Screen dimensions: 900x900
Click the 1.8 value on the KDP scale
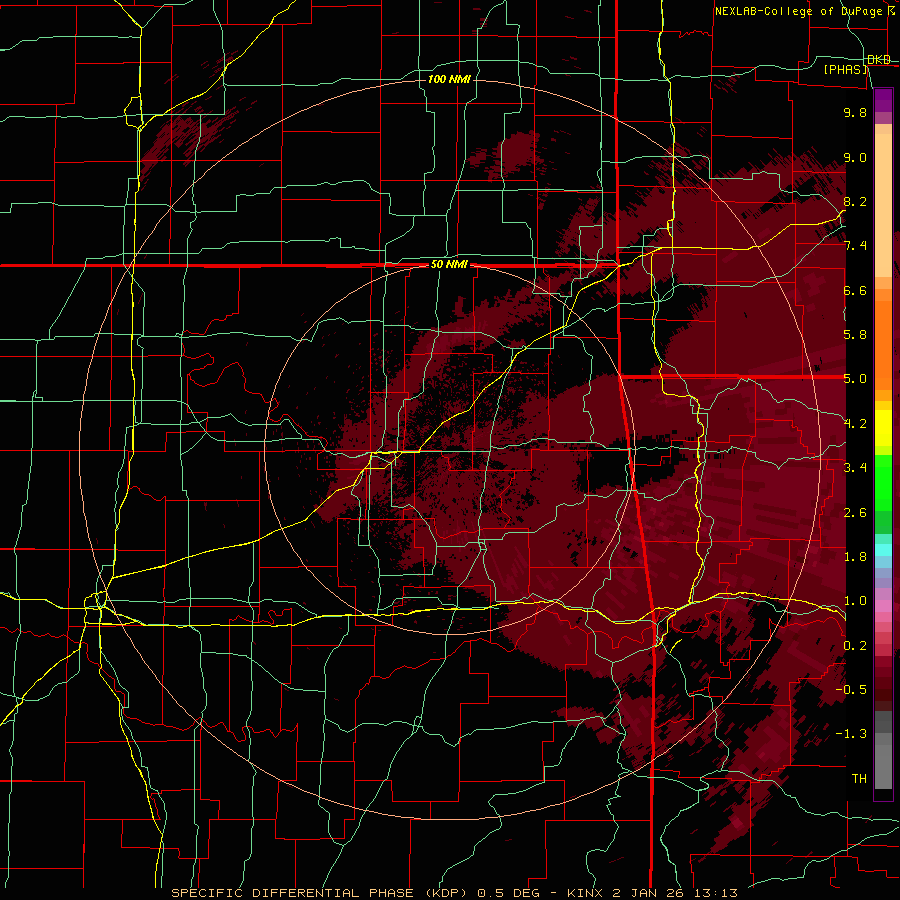point(855,557)
